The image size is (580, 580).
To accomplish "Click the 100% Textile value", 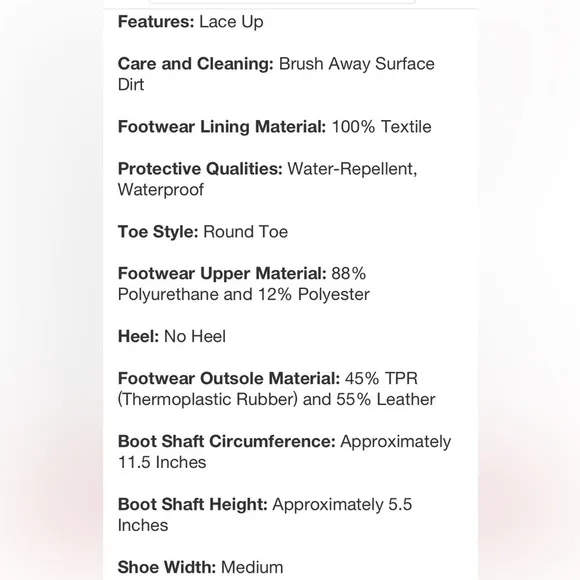I will (x=381, y=127).
